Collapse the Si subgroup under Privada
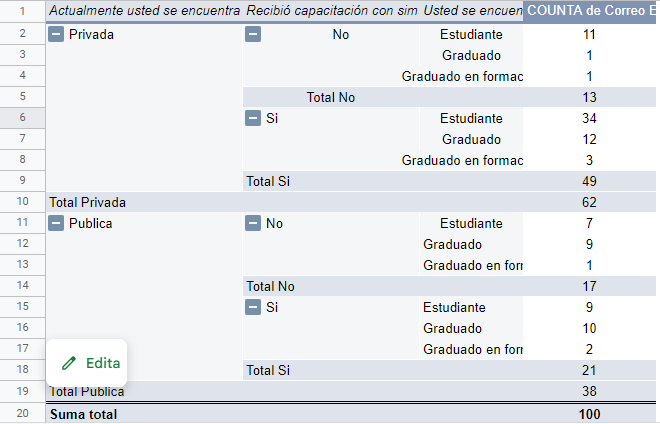The image size is (660, 424). [x=253, y=118]
